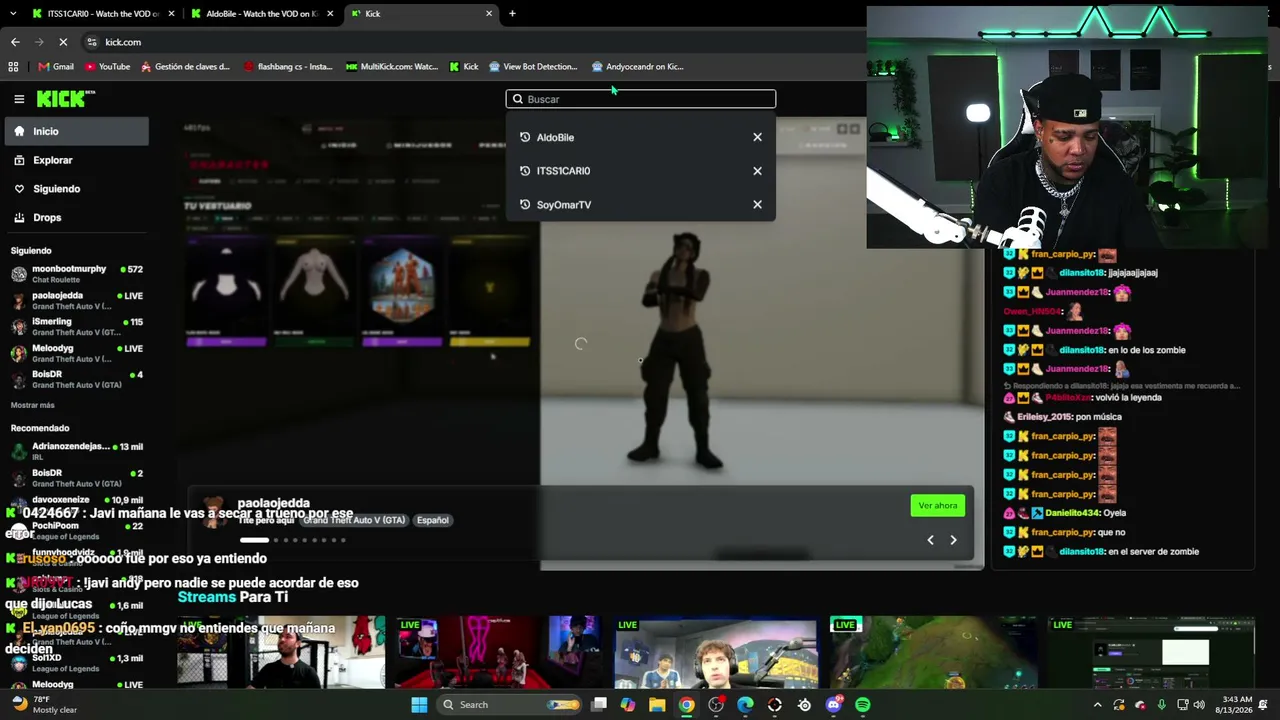Open the Windows Start menu
Screen dimensions: 1280x720
(419, 705)
